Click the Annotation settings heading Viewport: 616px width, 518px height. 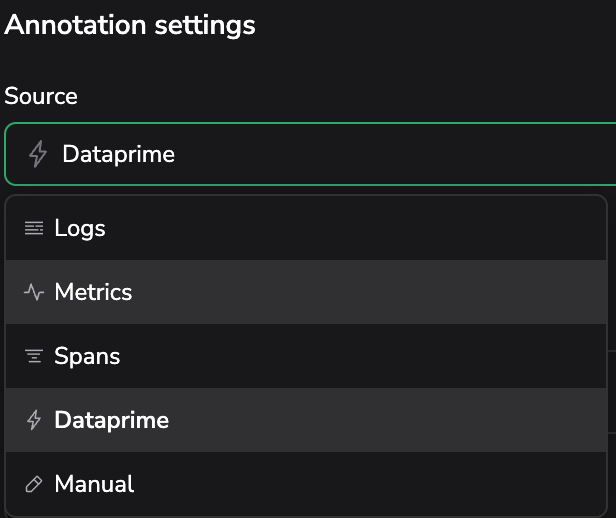(x=130, y=25)
